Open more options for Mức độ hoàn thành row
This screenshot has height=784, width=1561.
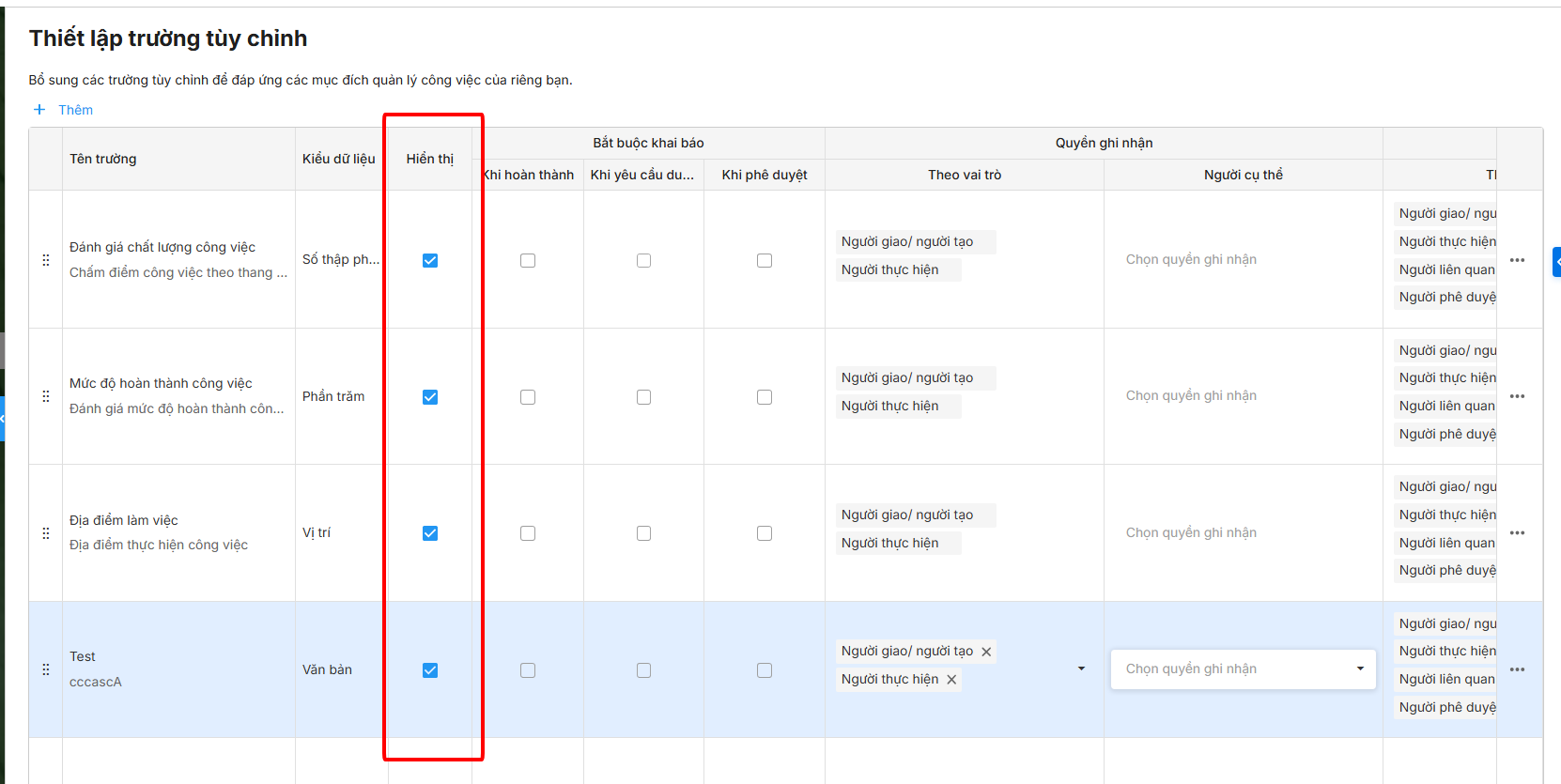click(1517, 396)
